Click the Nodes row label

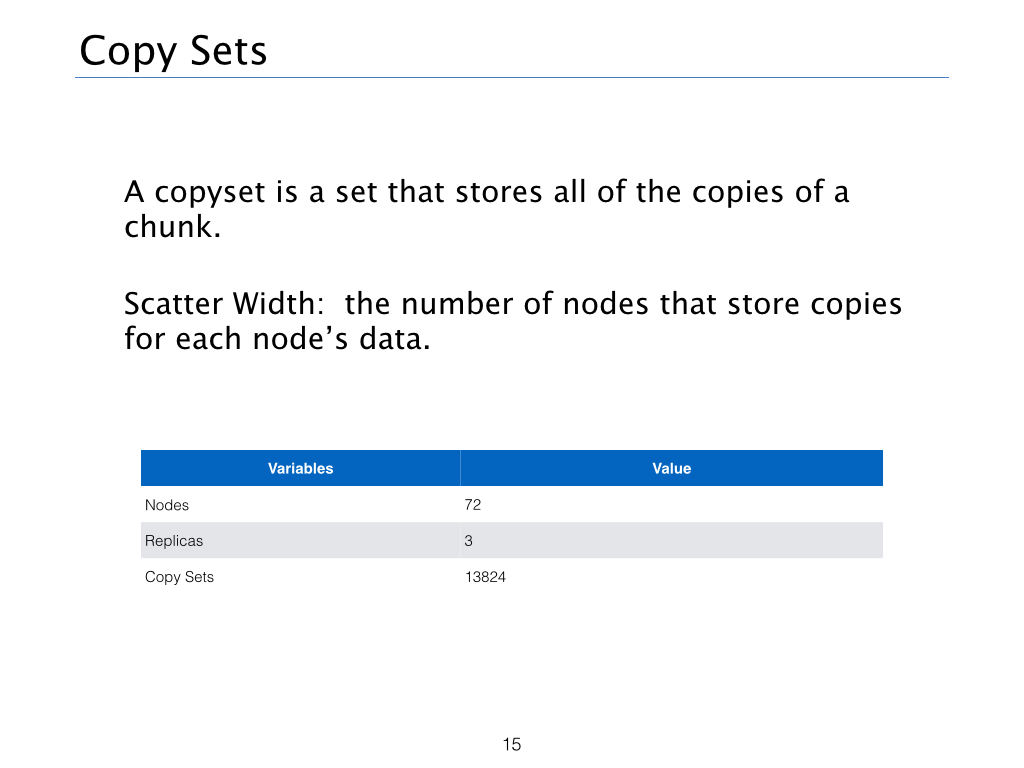167,505
